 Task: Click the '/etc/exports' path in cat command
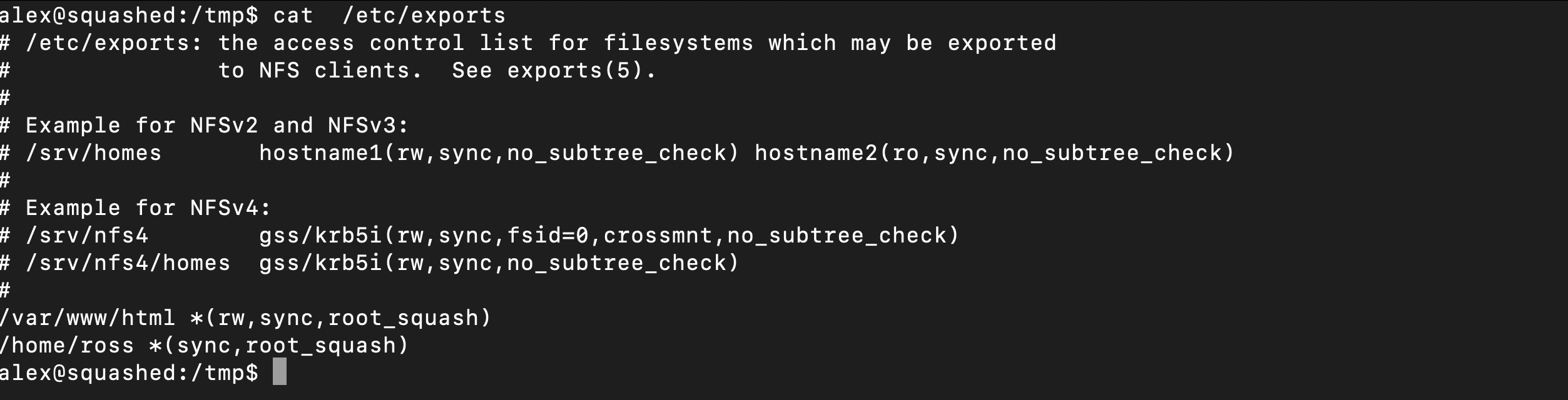coord(424,15)
